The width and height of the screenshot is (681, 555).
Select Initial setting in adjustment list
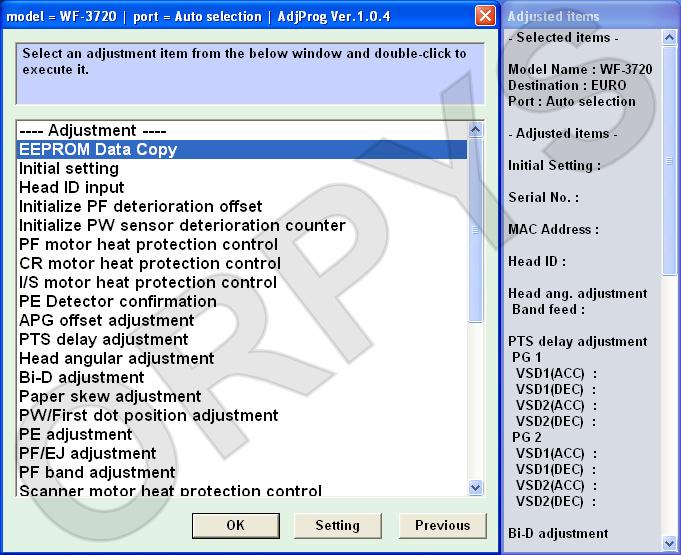click(242, 168)
